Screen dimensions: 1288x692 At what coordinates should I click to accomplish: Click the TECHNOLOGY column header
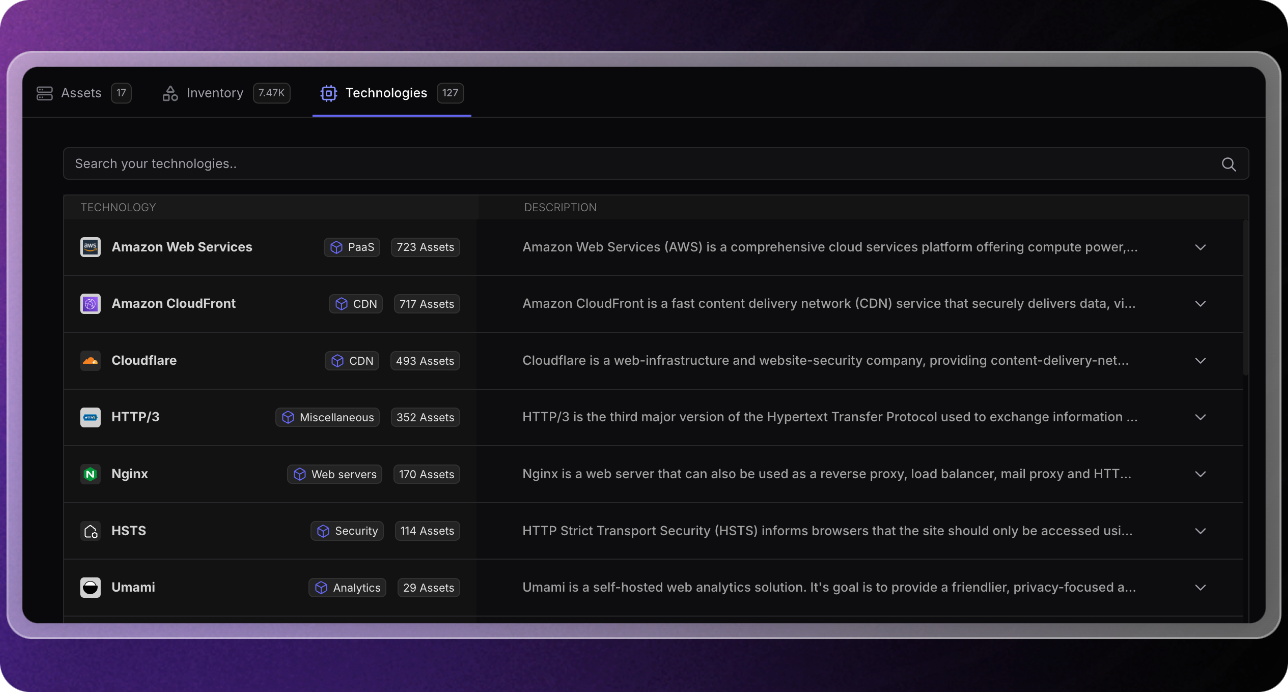[118, 207]
